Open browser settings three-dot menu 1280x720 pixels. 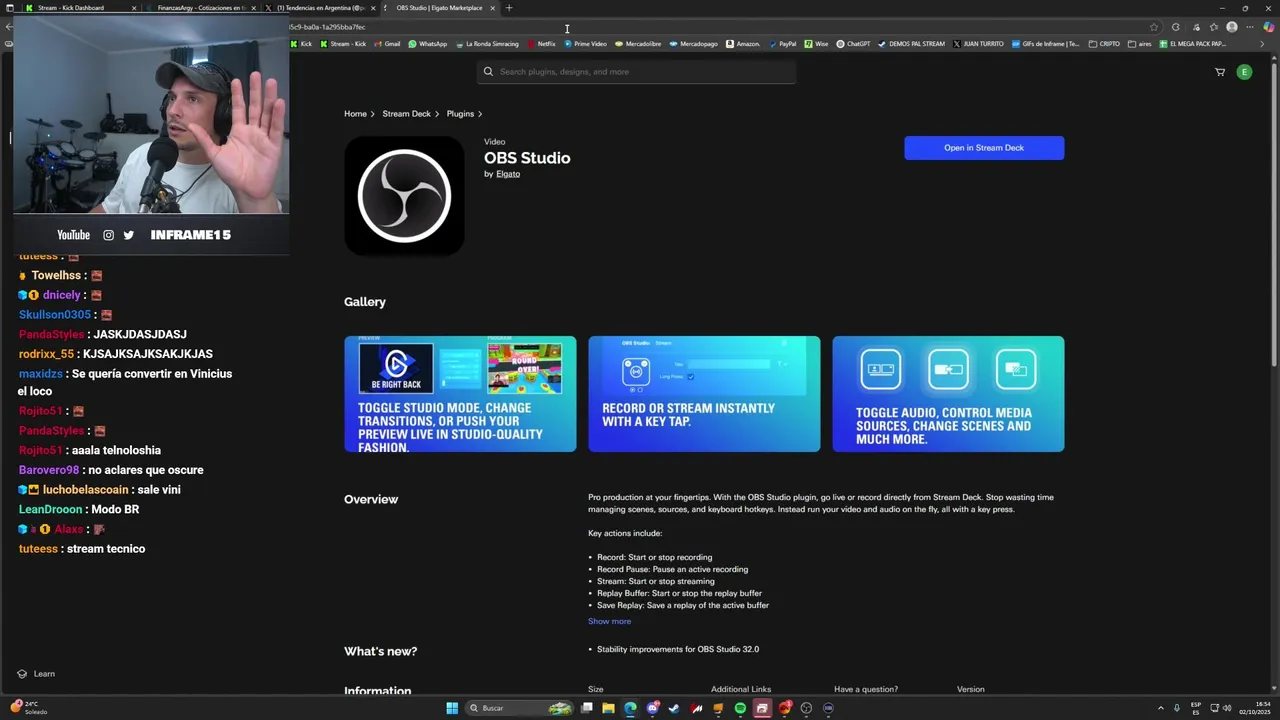(1249, 27)
